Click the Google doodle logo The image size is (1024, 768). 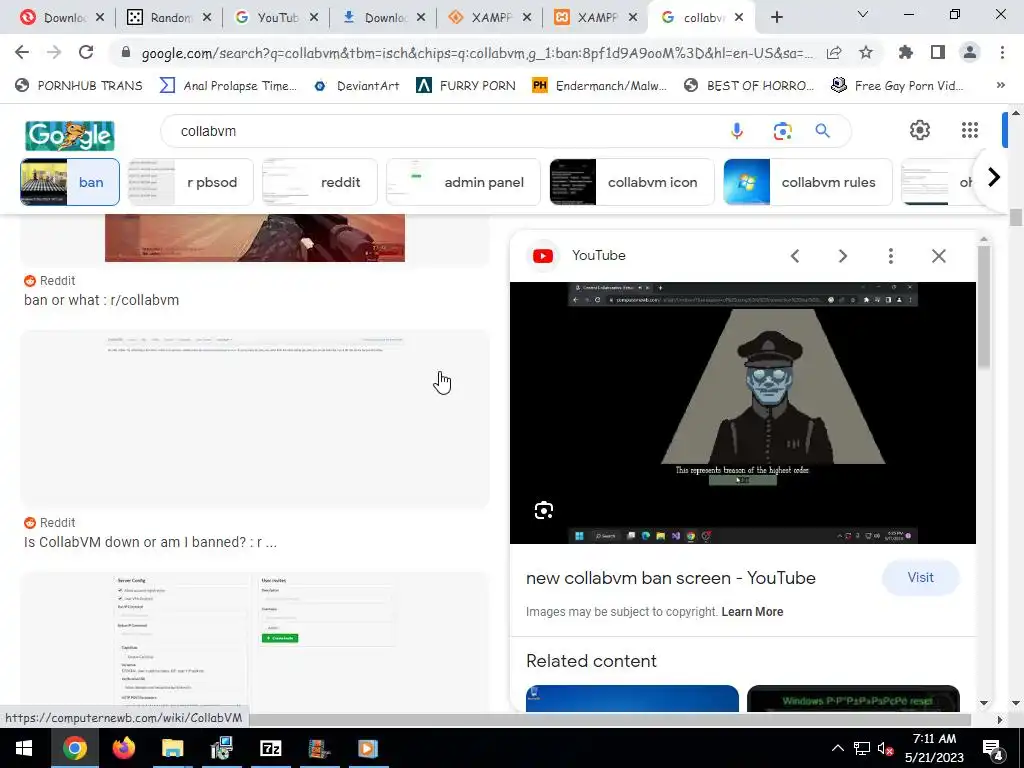70,136
